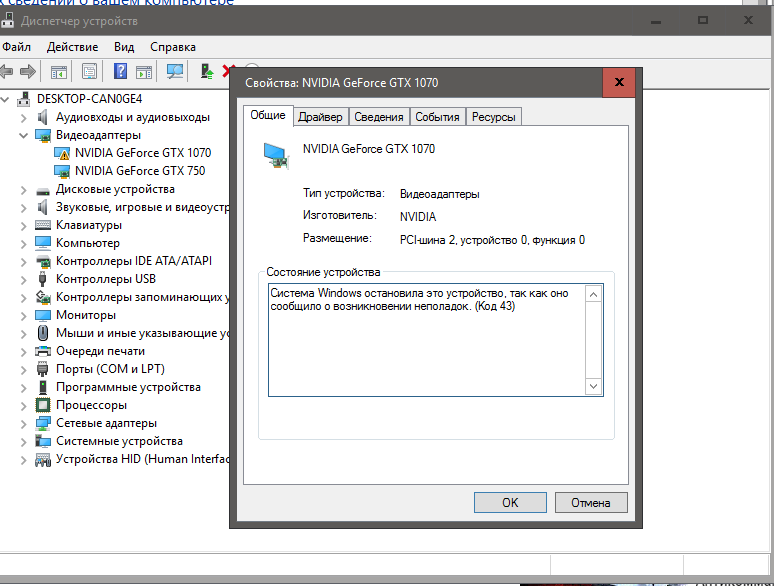
Task: Click the GTX 1070 warning icon in tree
Action: 62,154
